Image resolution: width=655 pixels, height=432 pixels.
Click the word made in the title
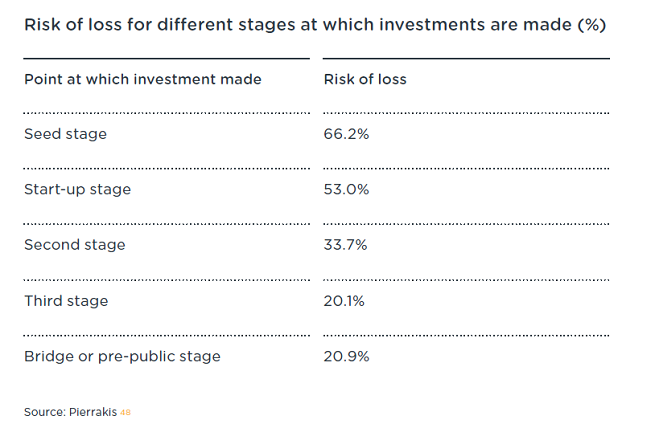click(x=546, y=24)
